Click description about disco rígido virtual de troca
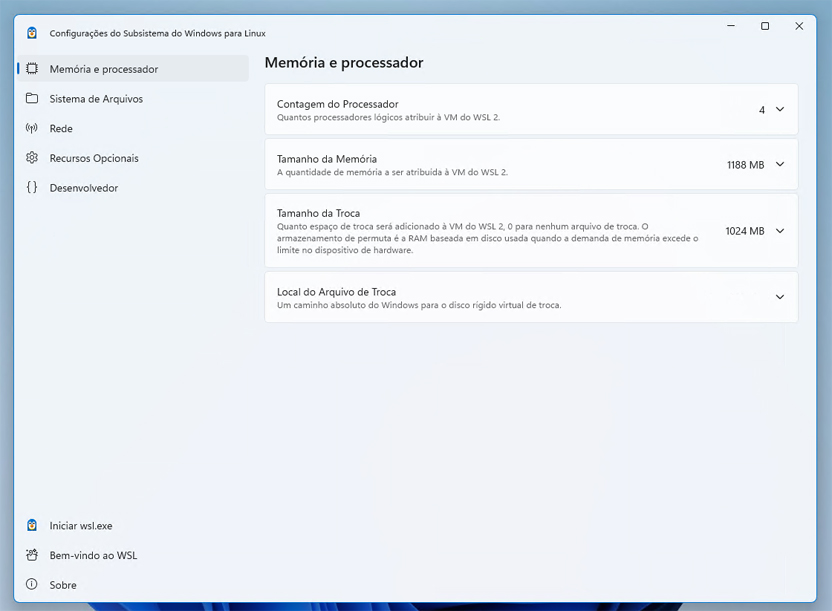The height and width of the screenshot is (611, 832). click(419, 305)
